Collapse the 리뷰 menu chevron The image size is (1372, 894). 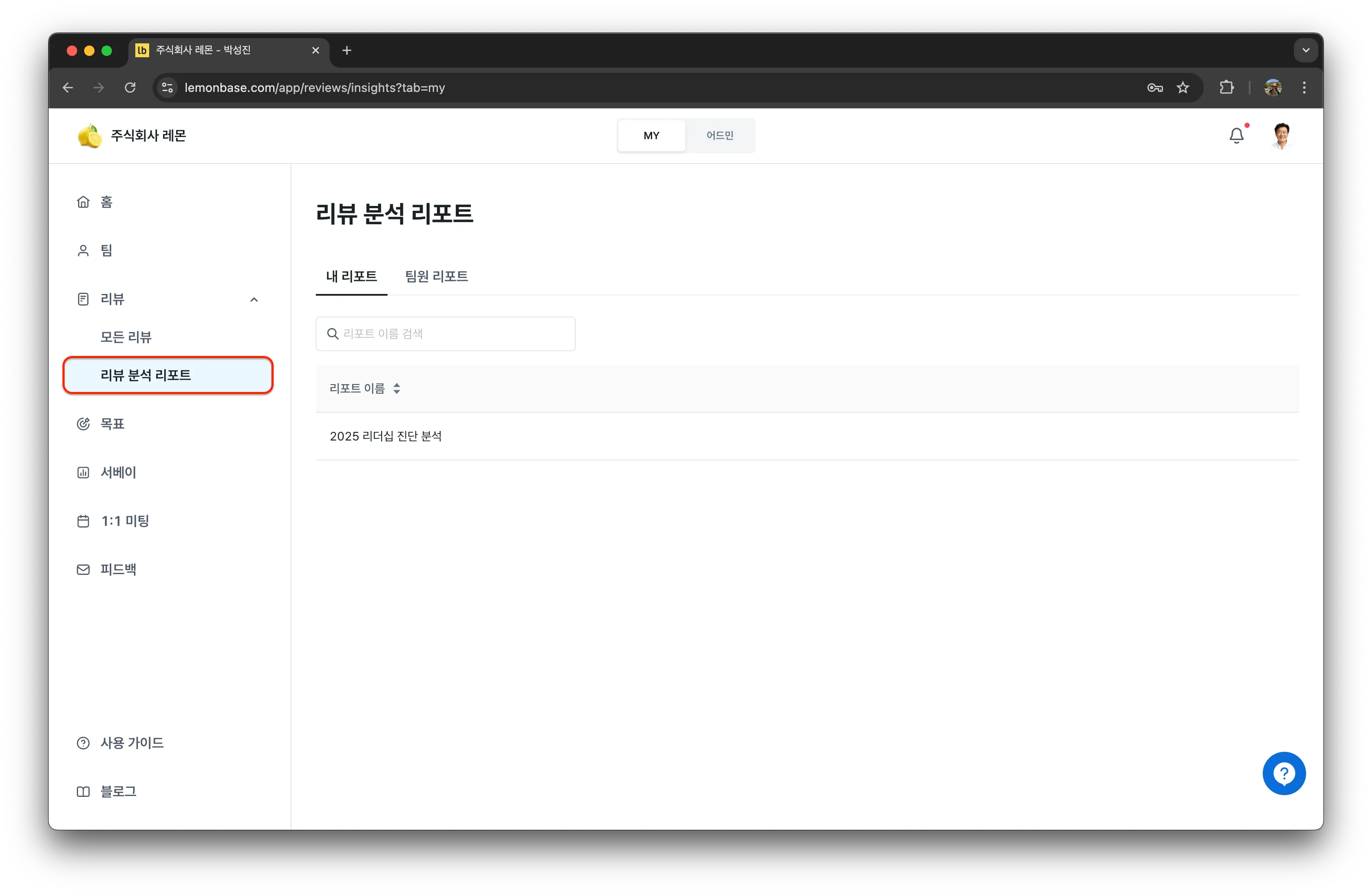click(254, 299)
